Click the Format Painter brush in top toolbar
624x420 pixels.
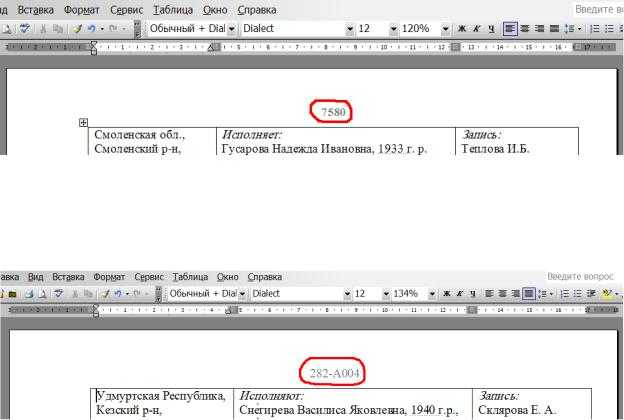point(77,29)
